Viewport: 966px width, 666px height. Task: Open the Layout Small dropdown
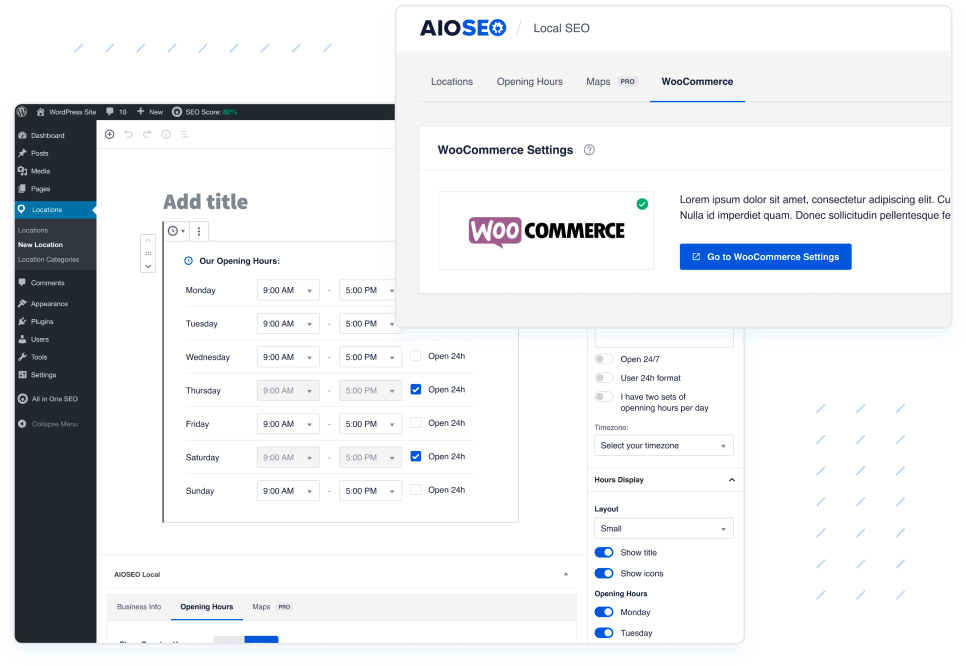coord(664,529)
